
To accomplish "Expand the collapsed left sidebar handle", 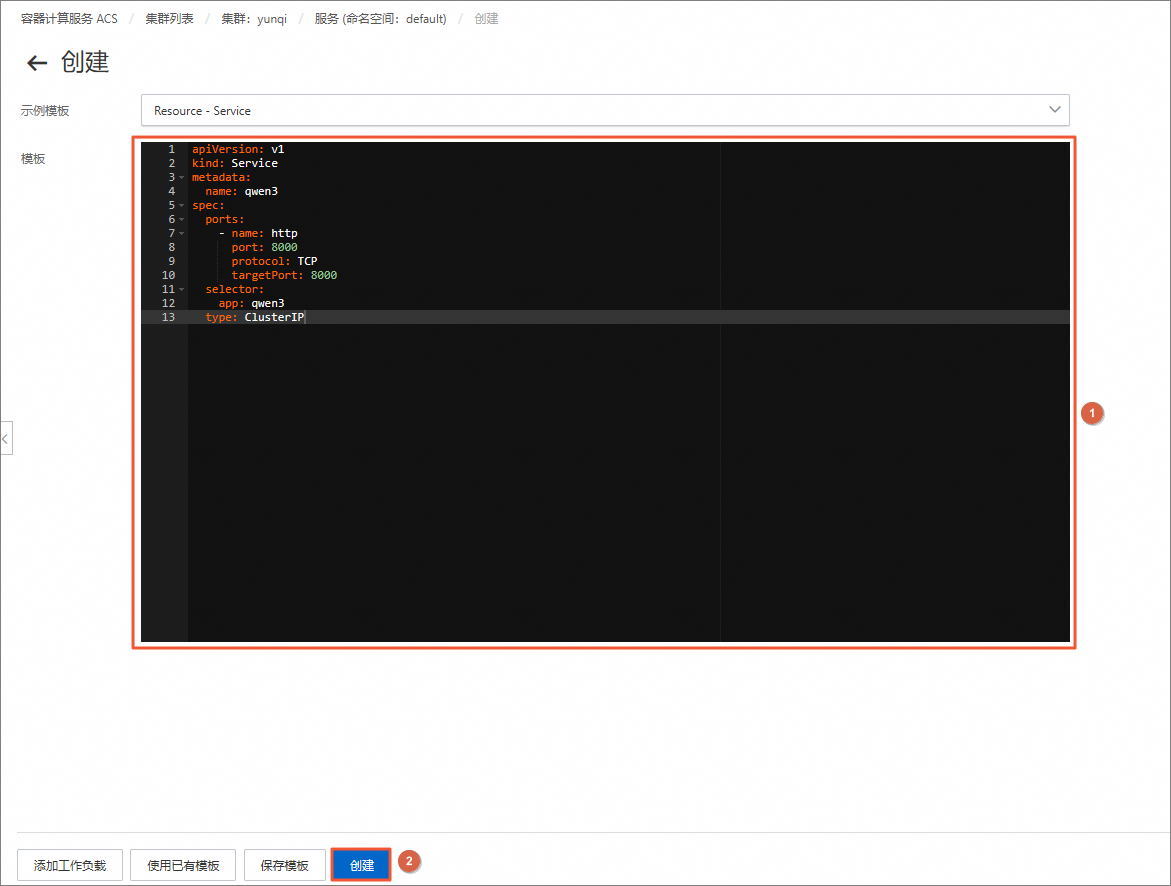I will (6, 439).
